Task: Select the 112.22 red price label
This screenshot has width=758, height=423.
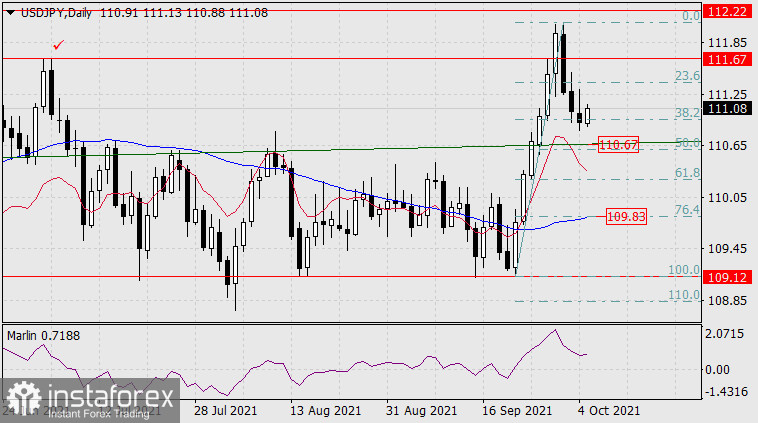Action: click(x=727, y=12)
